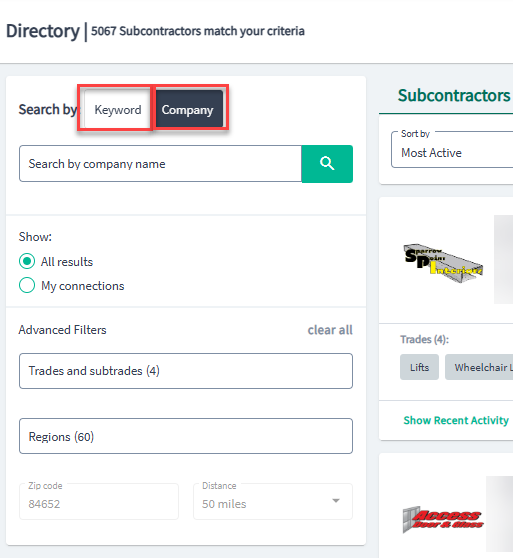Select the All results radio button

pos(27,261)
